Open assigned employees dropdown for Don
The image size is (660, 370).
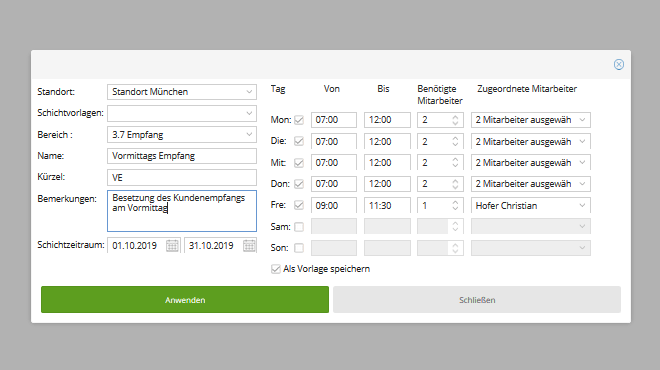[x=530, y=184]
